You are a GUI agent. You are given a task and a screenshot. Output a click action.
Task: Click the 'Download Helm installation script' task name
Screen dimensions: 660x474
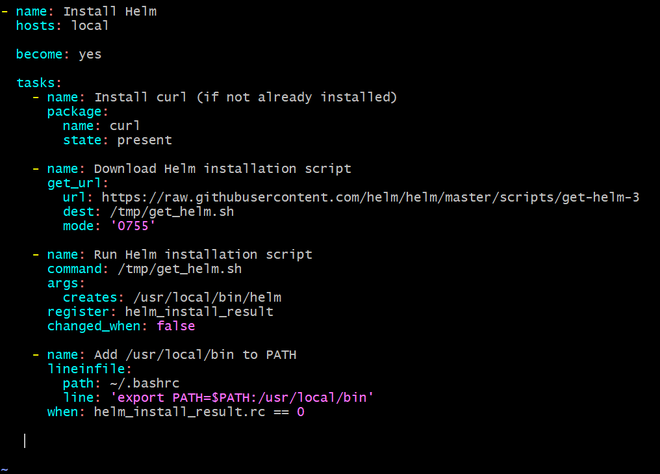point(222,169)
